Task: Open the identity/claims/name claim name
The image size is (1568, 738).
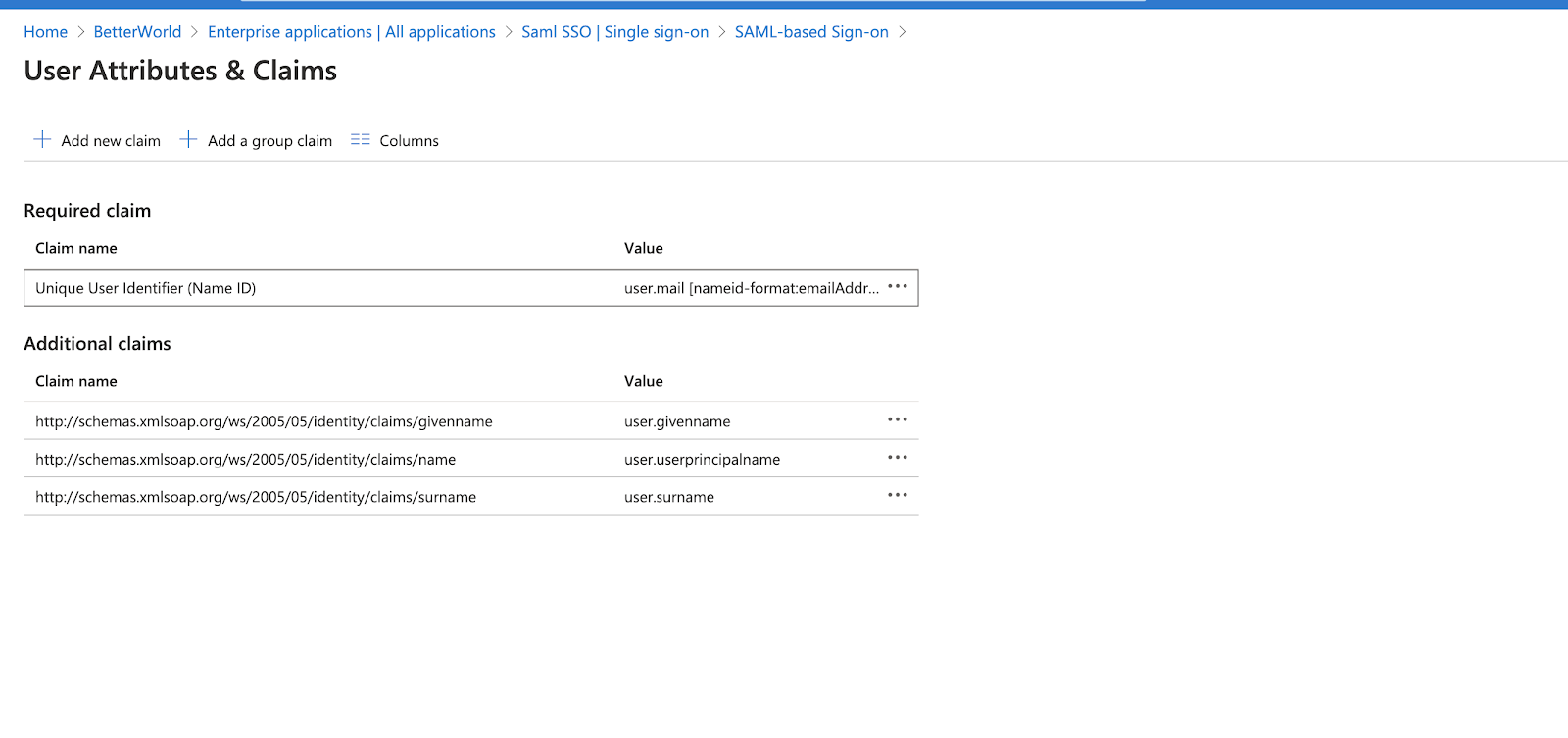Action: (x=245, y=460)
